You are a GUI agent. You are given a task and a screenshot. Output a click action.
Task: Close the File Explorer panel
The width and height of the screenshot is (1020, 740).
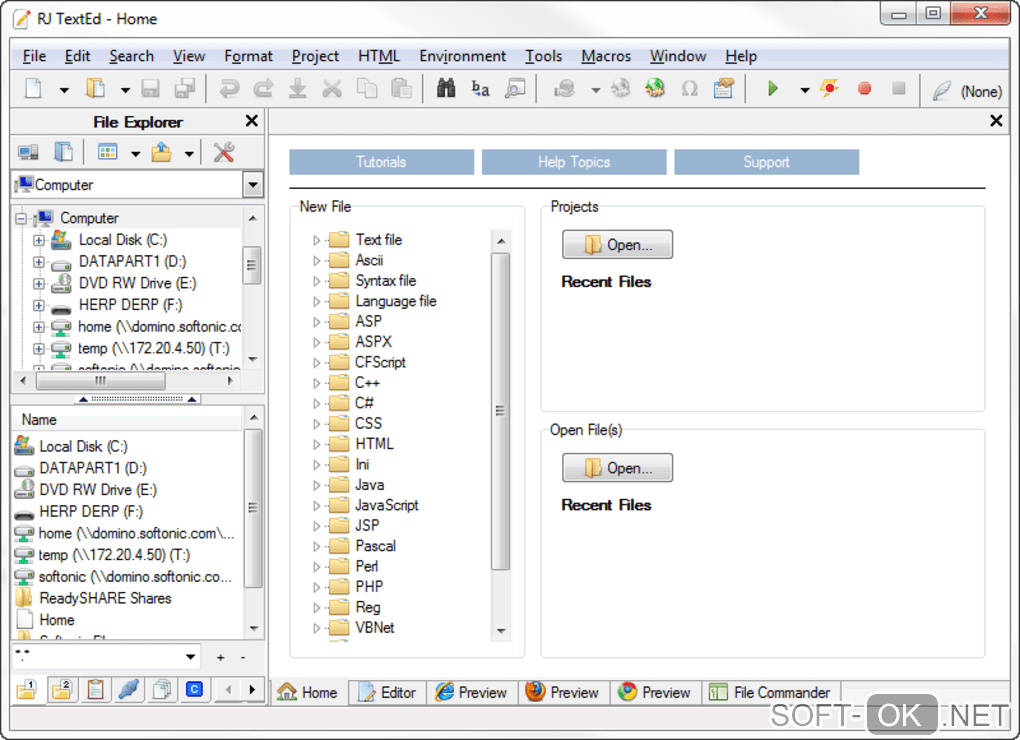[x=252, y=121]
